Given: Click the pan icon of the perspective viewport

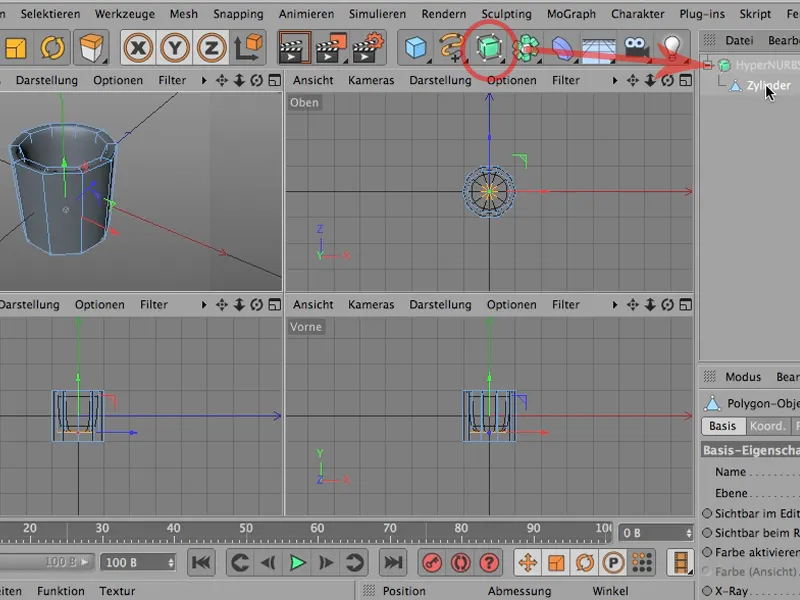Looking at the screenshot, I should click(x=221, y=80).
